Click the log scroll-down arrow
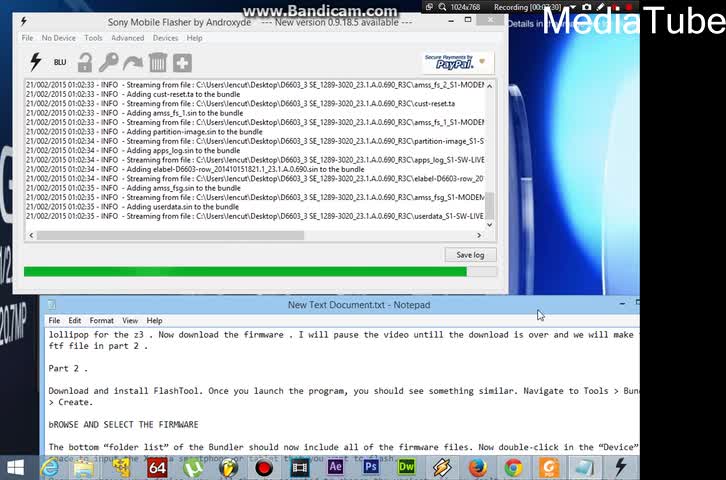This screenshot has width=726, height=480. point(489,224)
